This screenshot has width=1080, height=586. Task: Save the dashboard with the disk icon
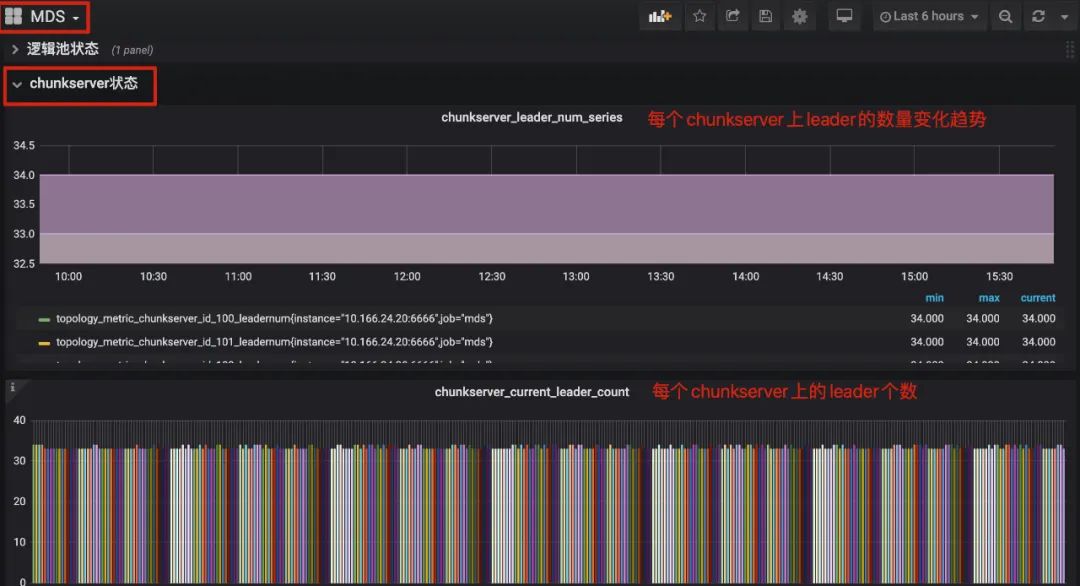point(765,16)
